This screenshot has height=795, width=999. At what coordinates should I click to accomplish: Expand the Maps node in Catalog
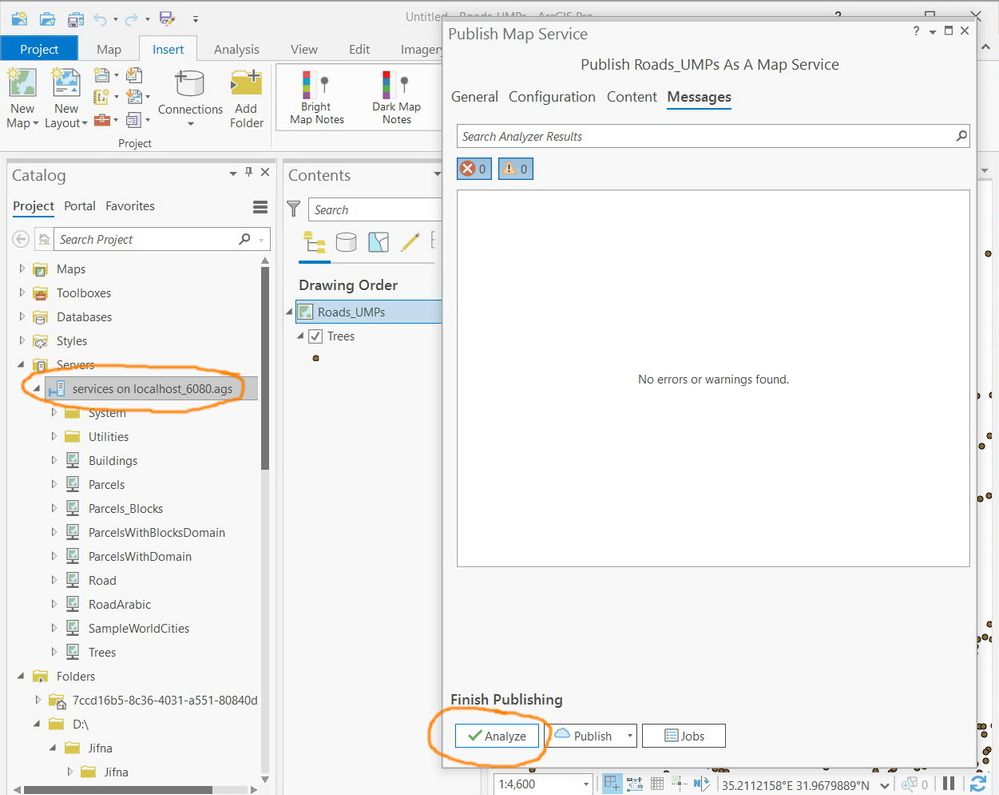point(22,269)
